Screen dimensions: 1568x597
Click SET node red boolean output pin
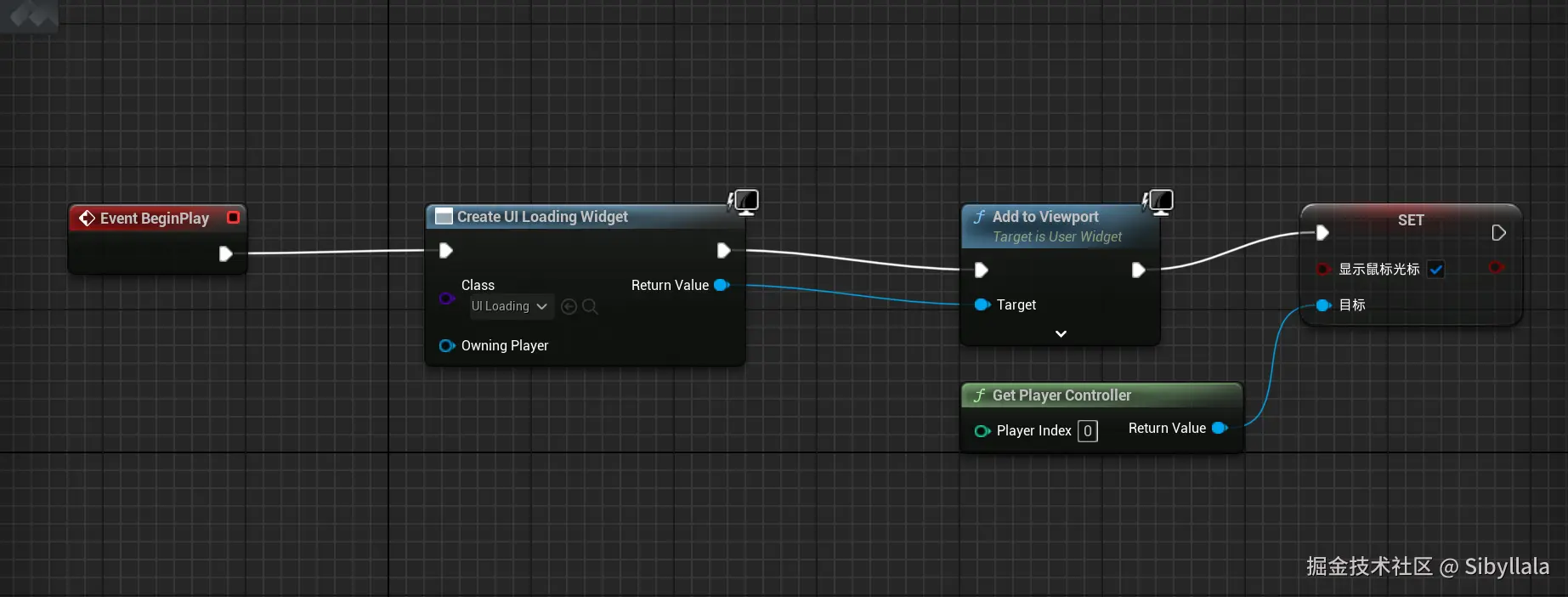point(1497,268)
